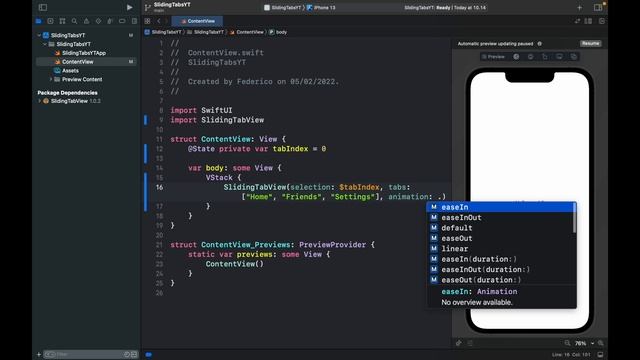Add an editor on the right
This screenshot has width=640, height=360.
coord(602,21)
